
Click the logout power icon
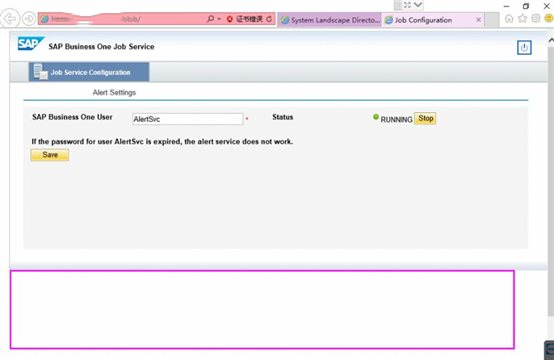tap(524, 47)
